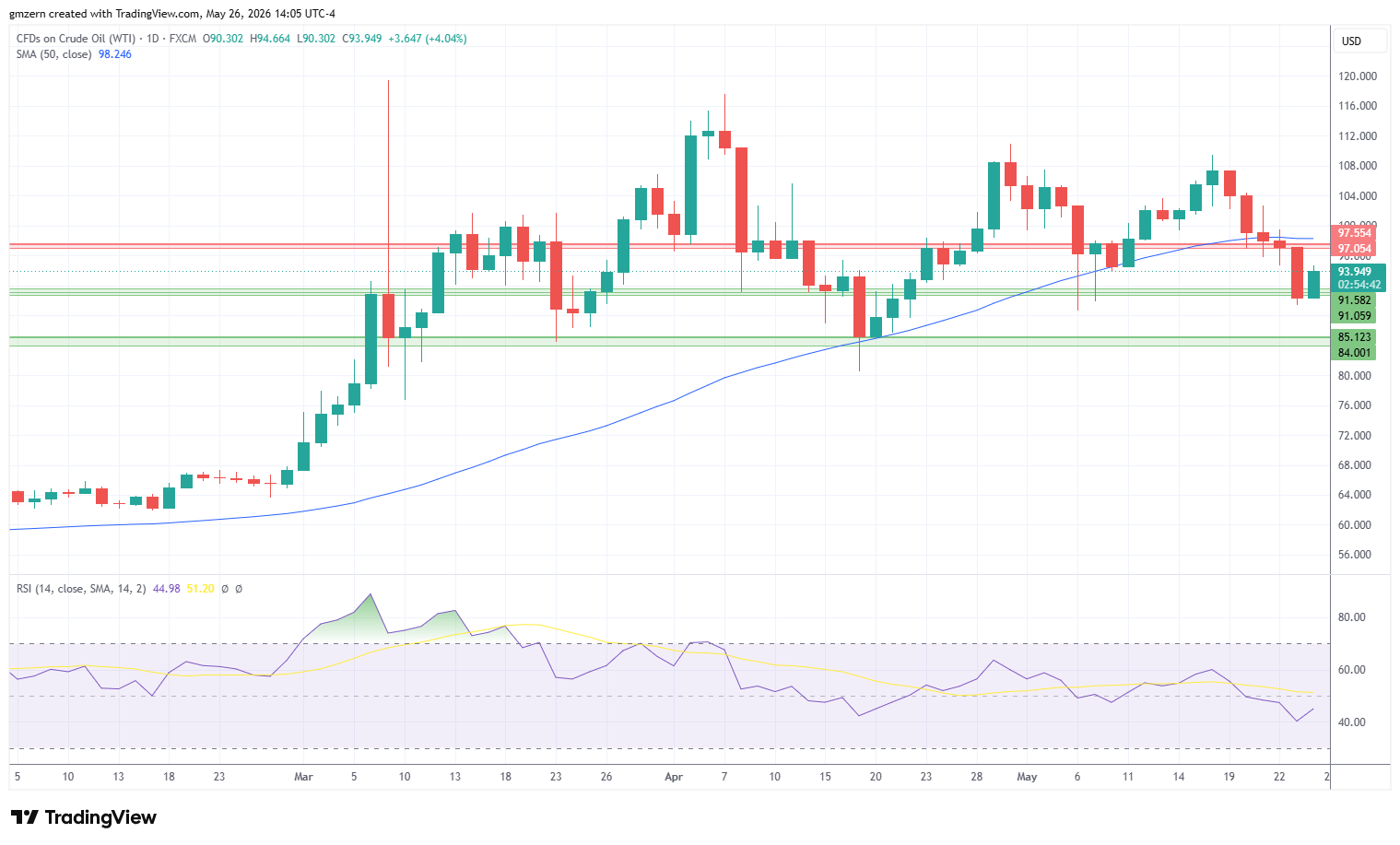The height and width of the screenshot is (845, 1400).
Task: Click the yellow RSI average value 51.20
Action: [x=200, y=589]
